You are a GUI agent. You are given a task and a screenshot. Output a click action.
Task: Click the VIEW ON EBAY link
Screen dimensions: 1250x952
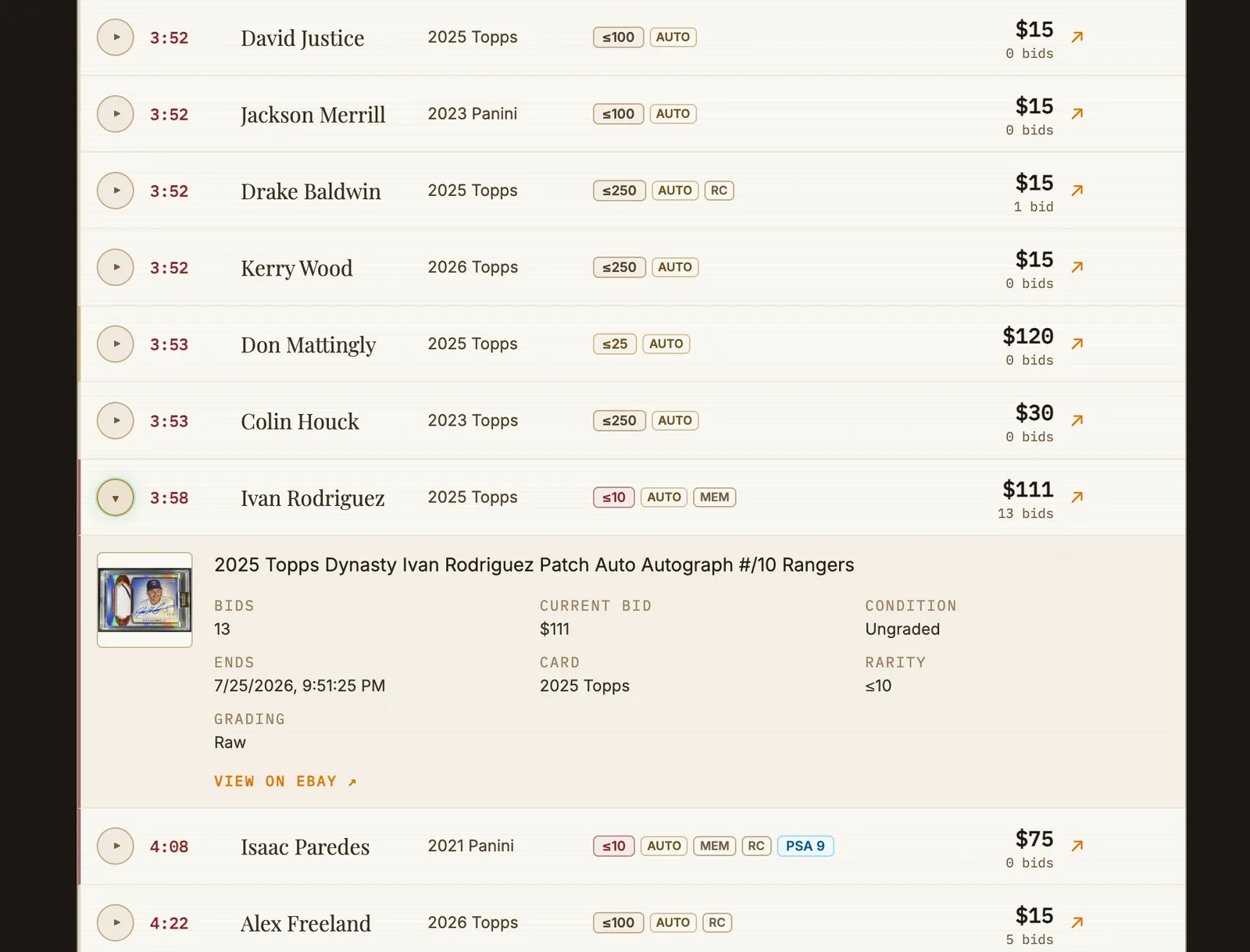[285, 781]
